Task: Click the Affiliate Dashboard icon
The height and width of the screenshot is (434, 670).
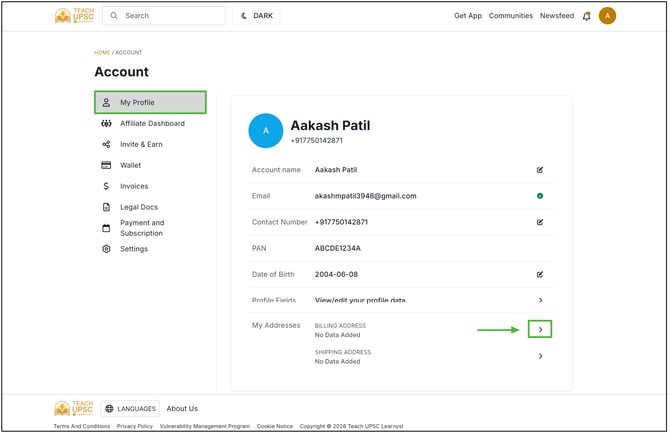Action: pos(106,124)
